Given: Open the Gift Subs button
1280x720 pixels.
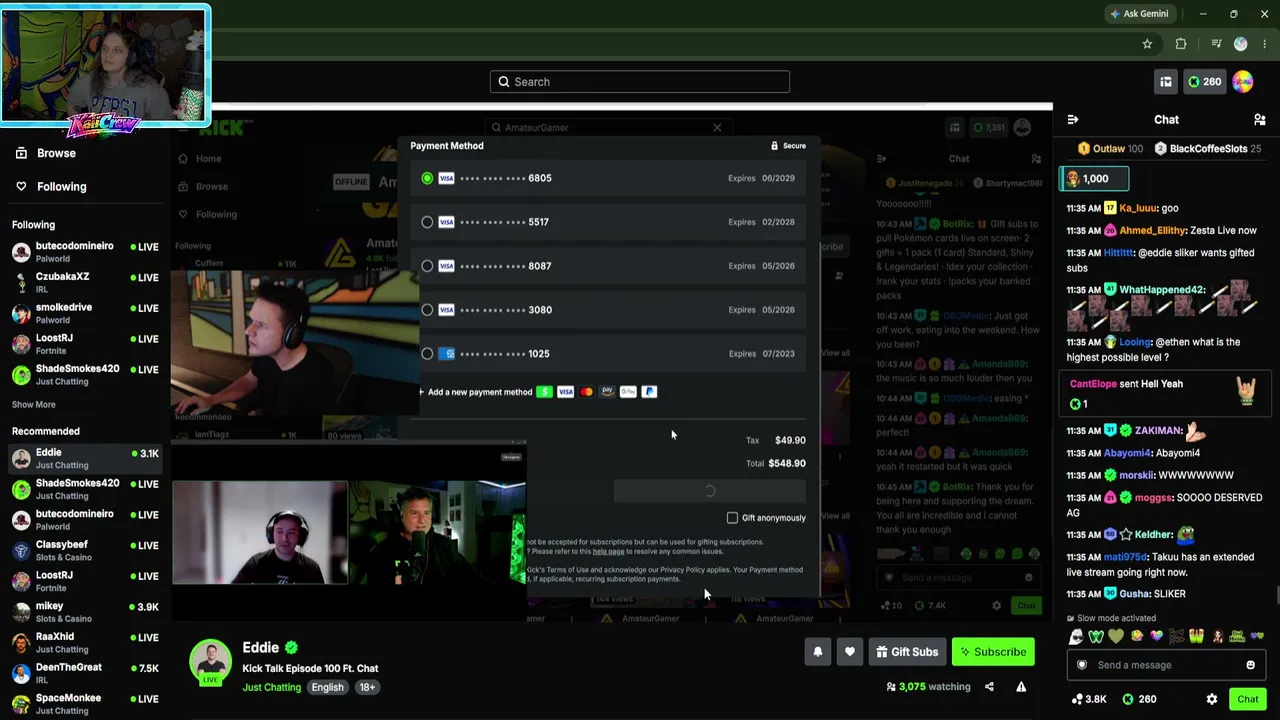Looking at the screenshot, I should click(907, 652).
